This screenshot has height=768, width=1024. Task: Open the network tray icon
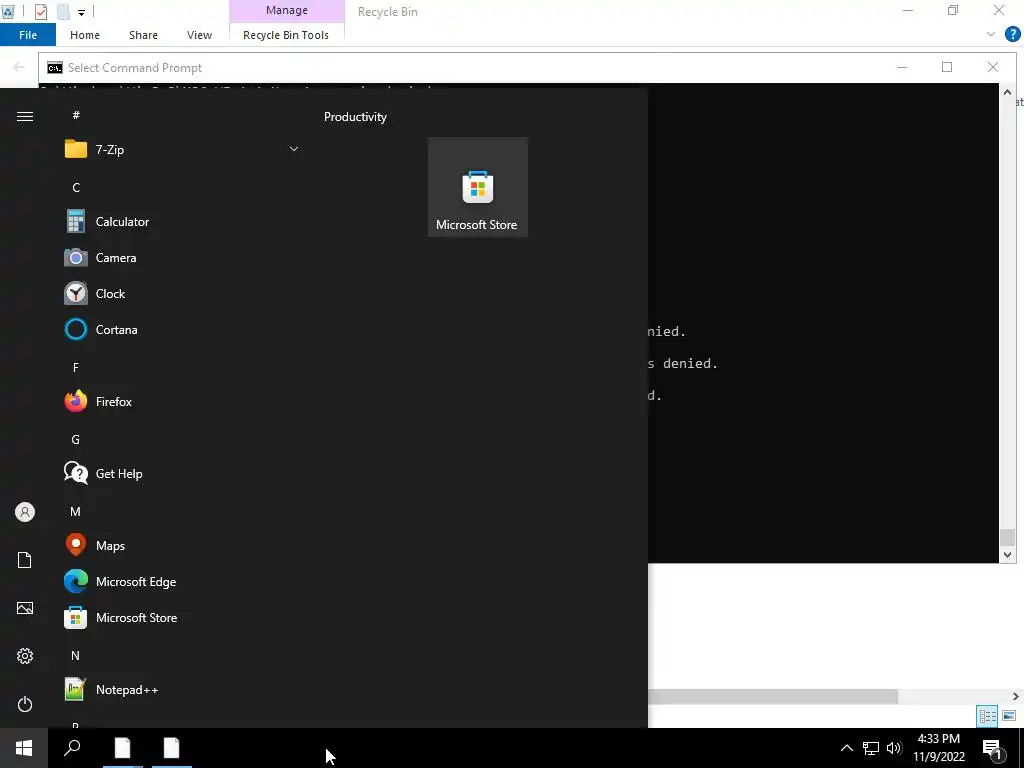(871, 748)
